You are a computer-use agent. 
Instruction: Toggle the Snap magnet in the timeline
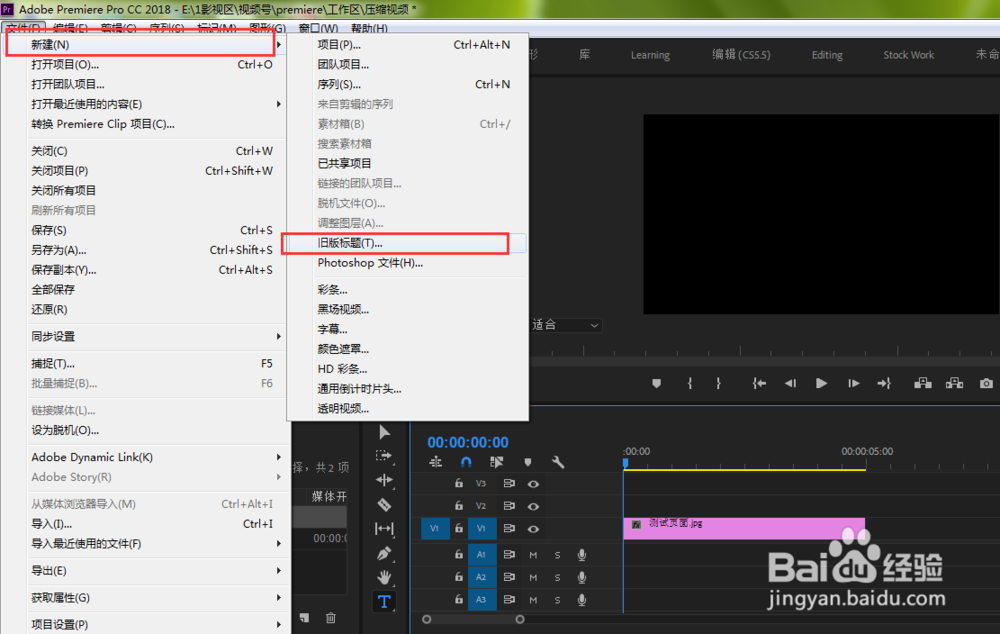[x=466, y=462]
